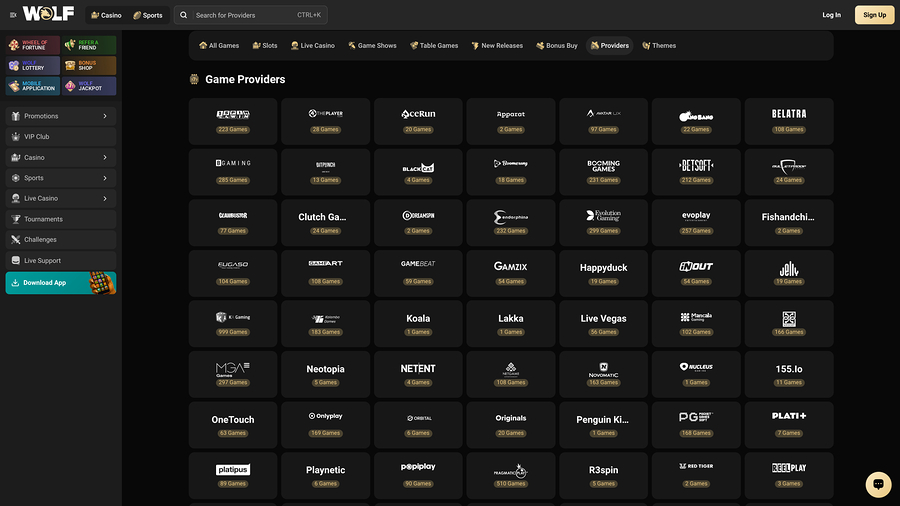The image size is (900, 506).
Task: Click the Download App button
Action: pos(61,283)
